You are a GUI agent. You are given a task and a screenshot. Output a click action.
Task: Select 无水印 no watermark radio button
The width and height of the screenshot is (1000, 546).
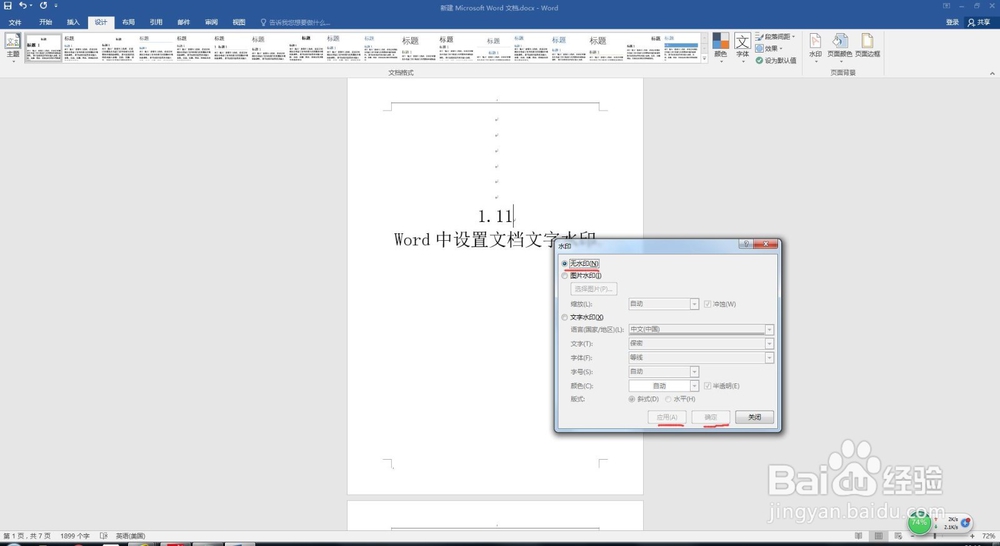click(564, 263)
